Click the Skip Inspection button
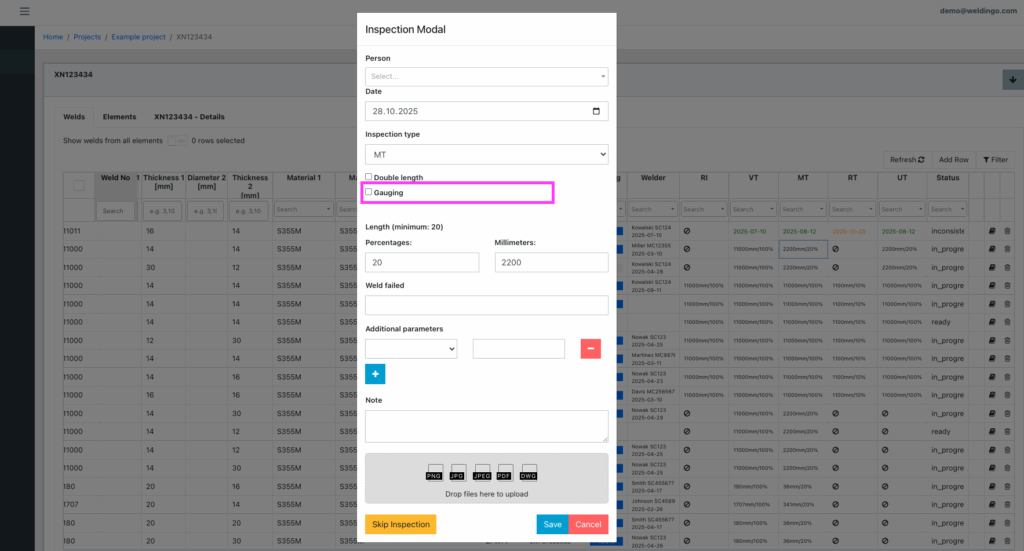The height and width of the screenshot is (551, 1024). pos(400,524)
